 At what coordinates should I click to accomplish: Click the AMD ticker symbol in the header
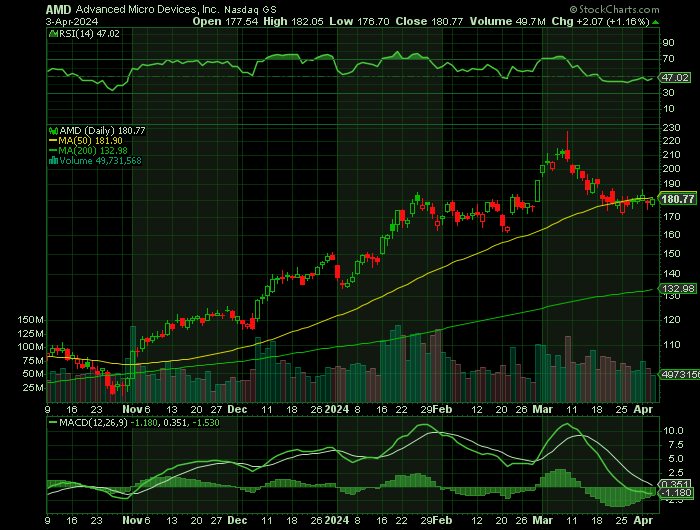tap(58, 9)
